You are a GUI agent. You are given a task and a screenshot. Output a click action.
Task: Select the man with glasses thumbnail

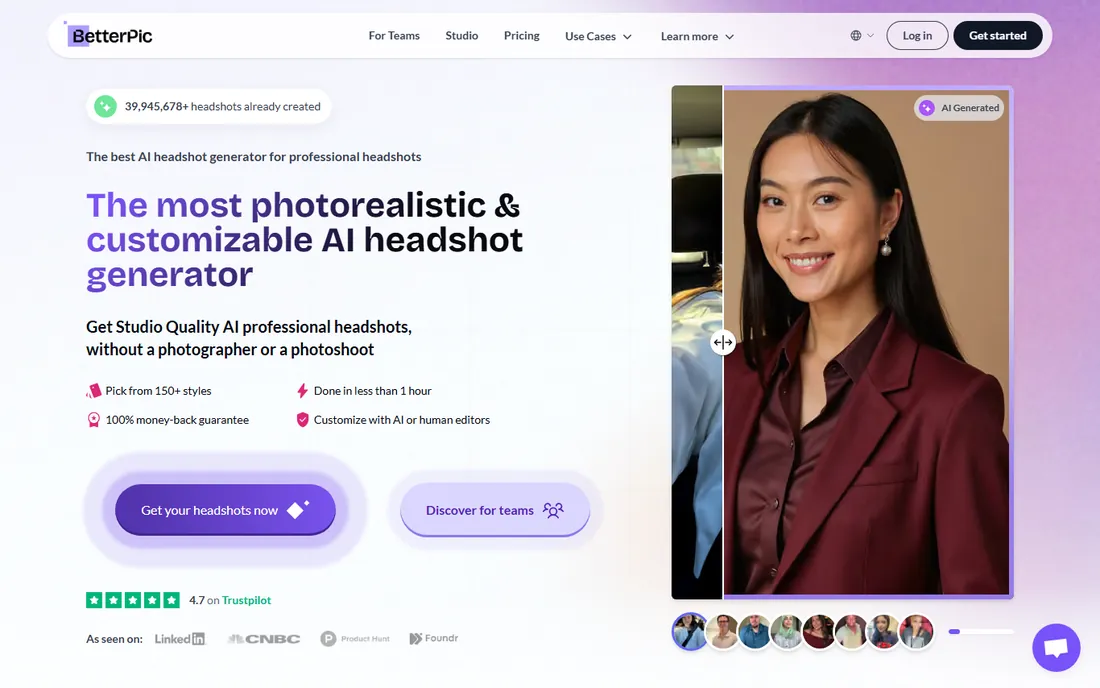(x=723, y=632)
